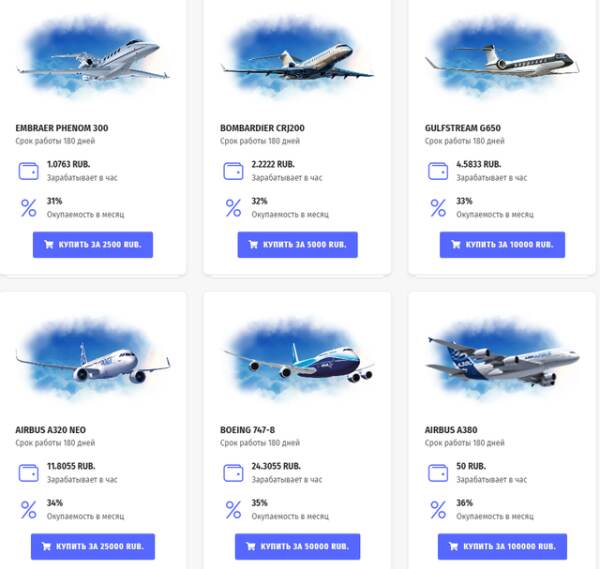Click the percent icon under Boeing 747-8
Screen dimensions: 600x569
(x=233, y=510)
